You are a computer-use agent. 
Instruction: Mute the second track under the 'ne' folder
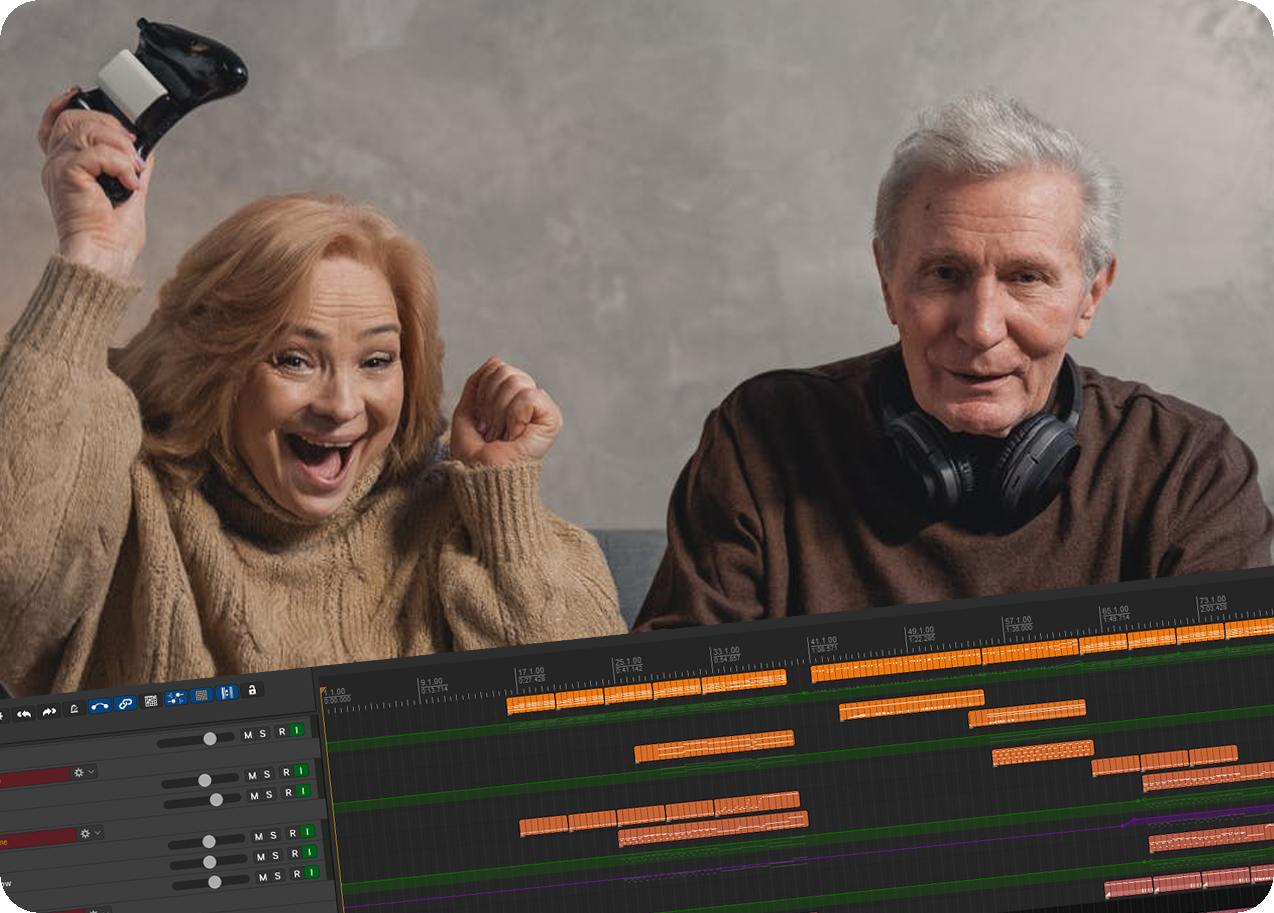[260, 857]
